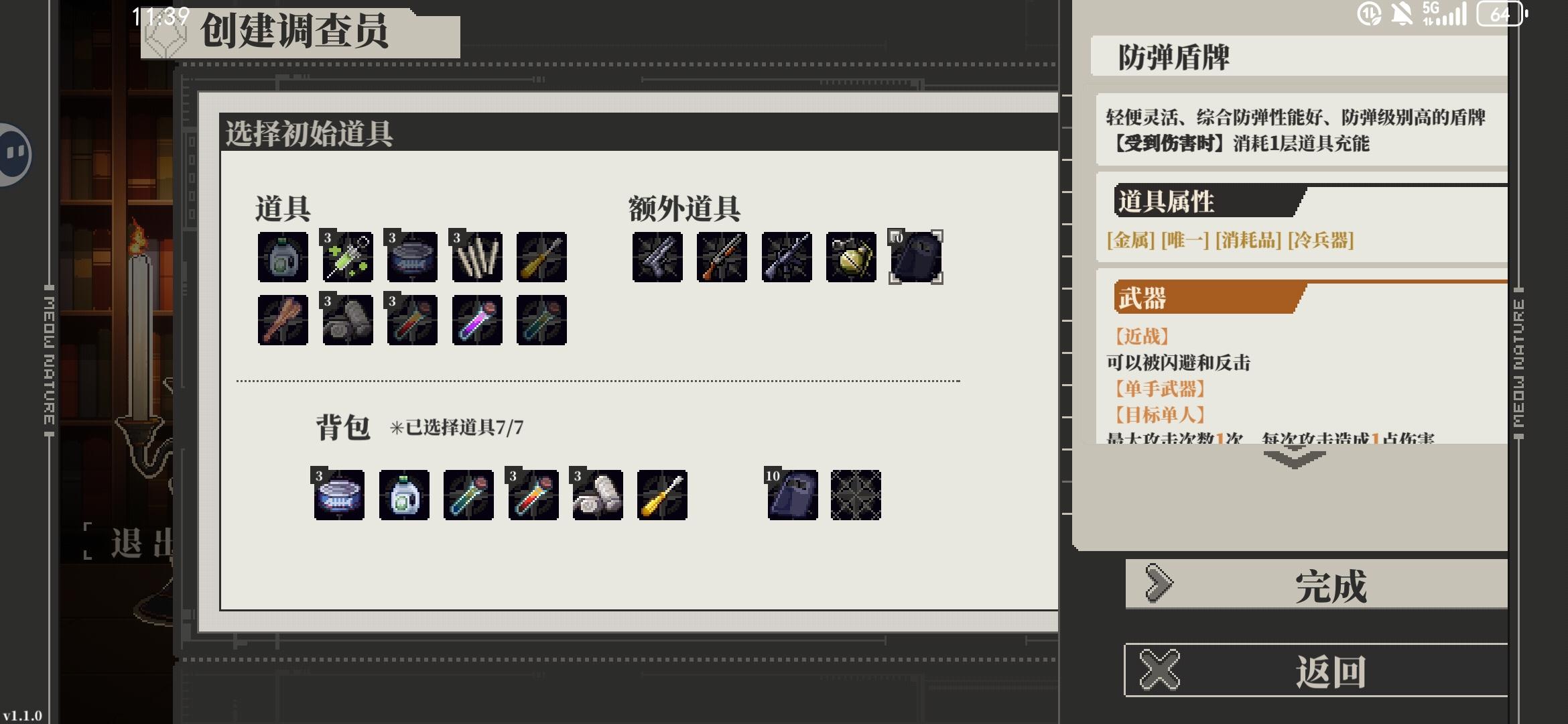Expand item details with down chevron

coord(1294,459)
